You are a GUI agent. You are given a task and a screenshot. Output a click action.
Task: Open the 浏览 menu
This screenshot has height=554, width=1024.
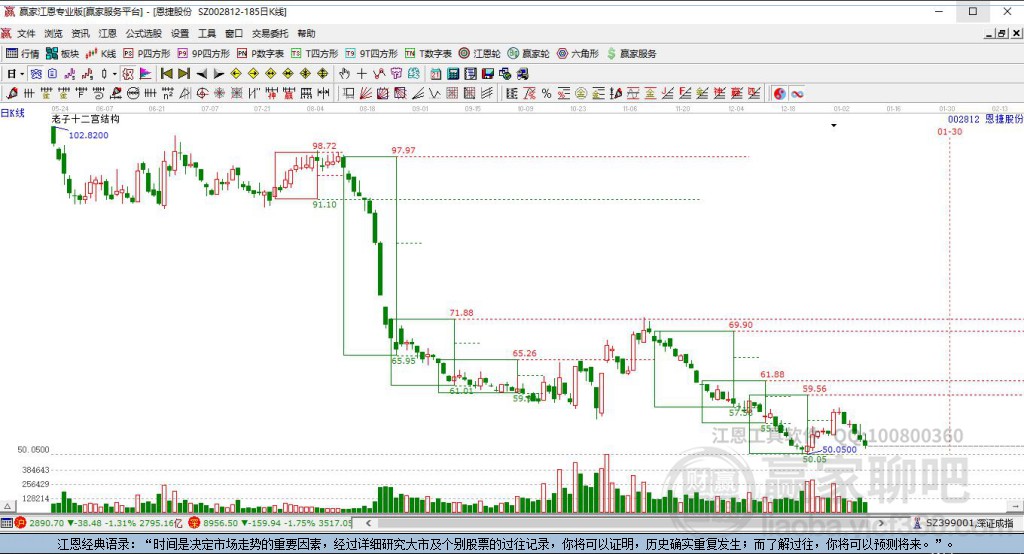point(54,33)
